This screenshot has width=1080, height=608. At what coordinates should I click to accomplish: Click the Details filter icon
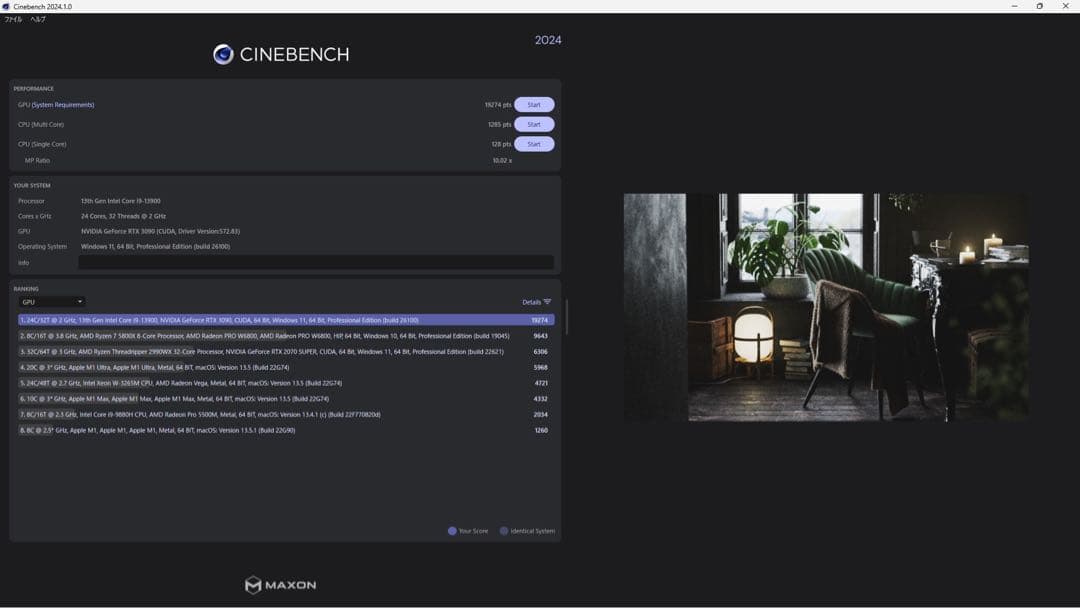(x=547, y=302)
